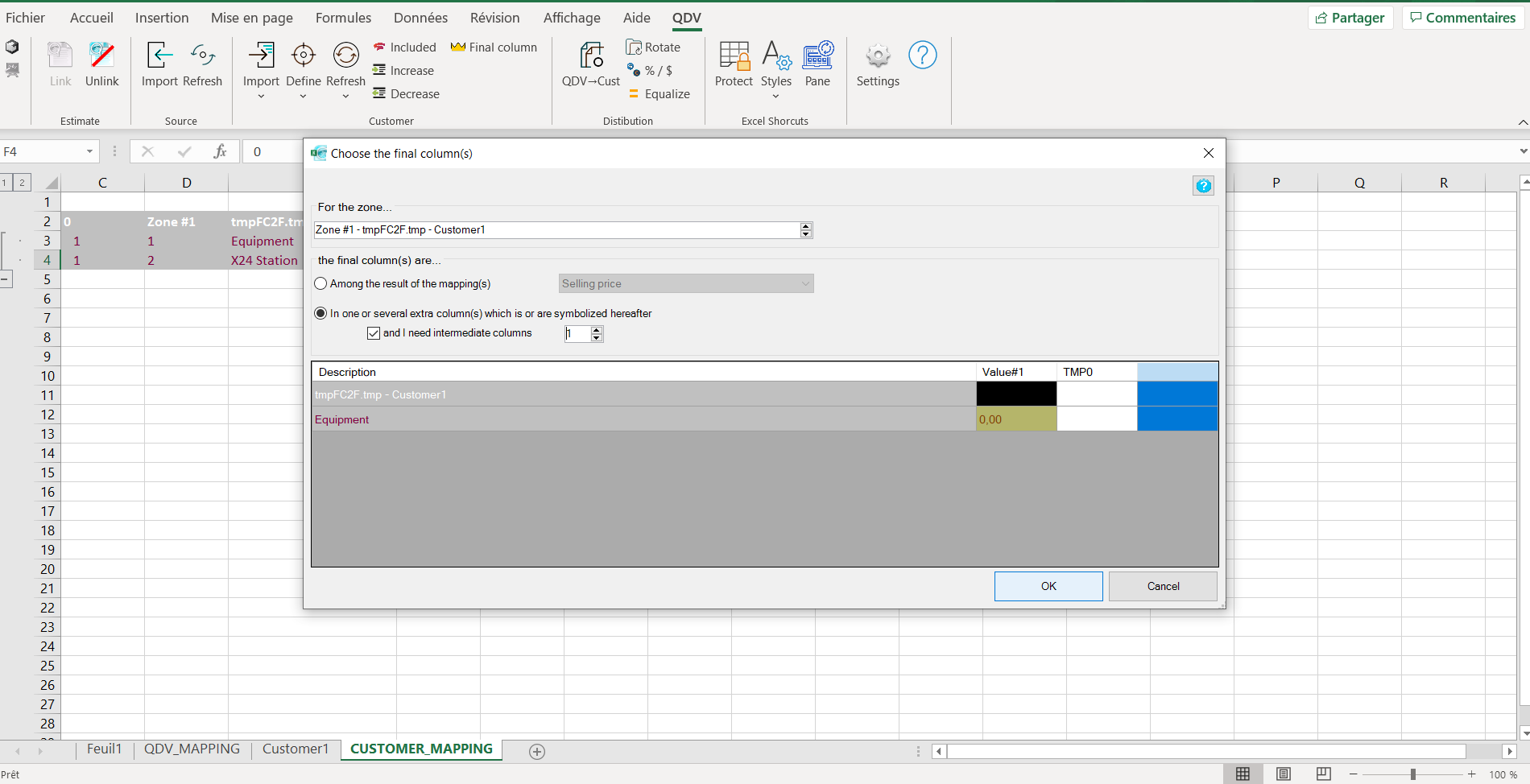Image resolution: width=1530 pixels, height=784 pixels.
Task: Open the Selling price dropdown
Action: (686, 283)
